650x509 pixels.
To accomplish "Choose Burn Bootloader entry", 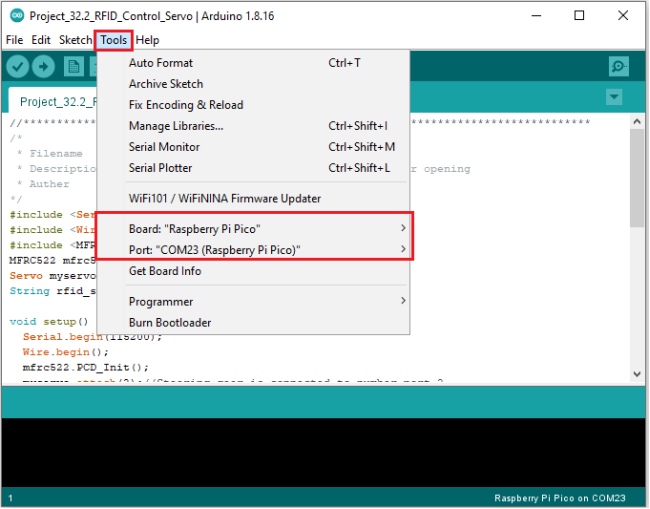I will click(253, 323).
